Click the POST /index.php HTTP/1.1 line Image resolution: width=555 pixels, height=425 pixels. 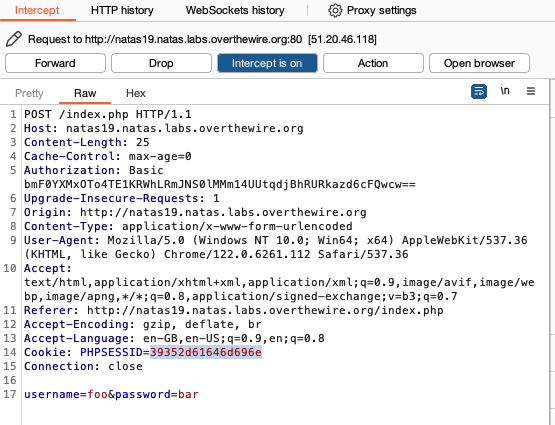pos(108,114)
